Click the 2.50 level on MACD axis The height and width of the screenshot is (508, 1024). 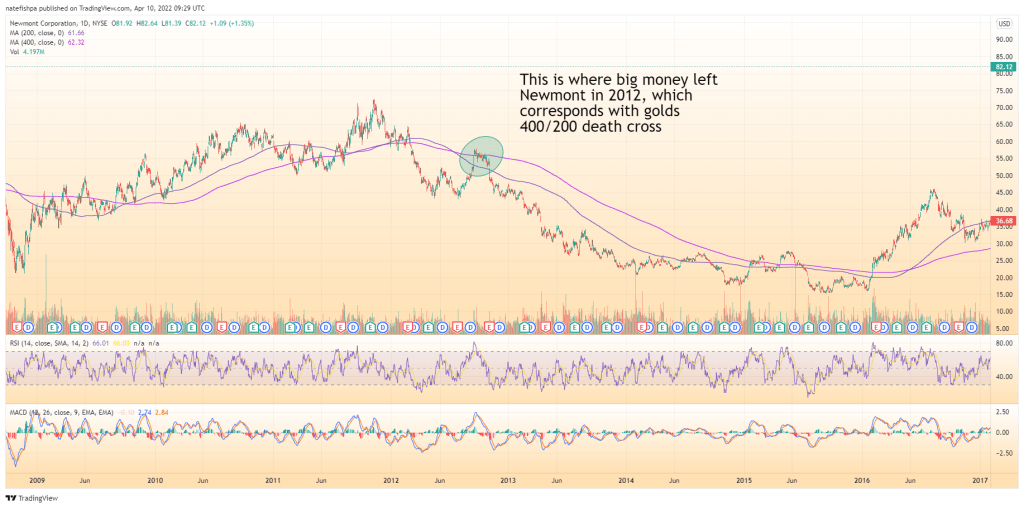[x=1001, y=412]
